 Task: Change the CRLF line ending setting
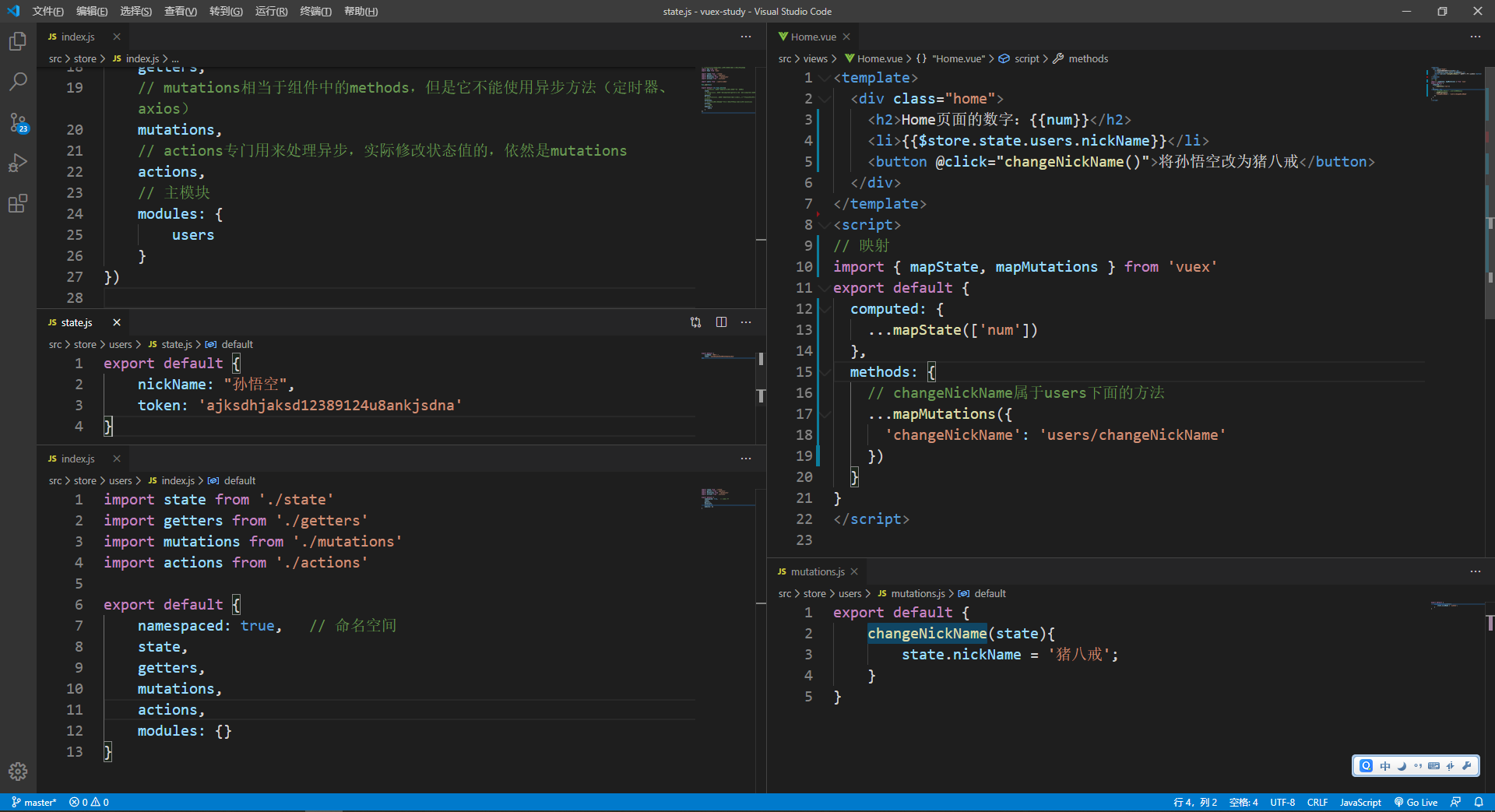[x=1317, y=802]
